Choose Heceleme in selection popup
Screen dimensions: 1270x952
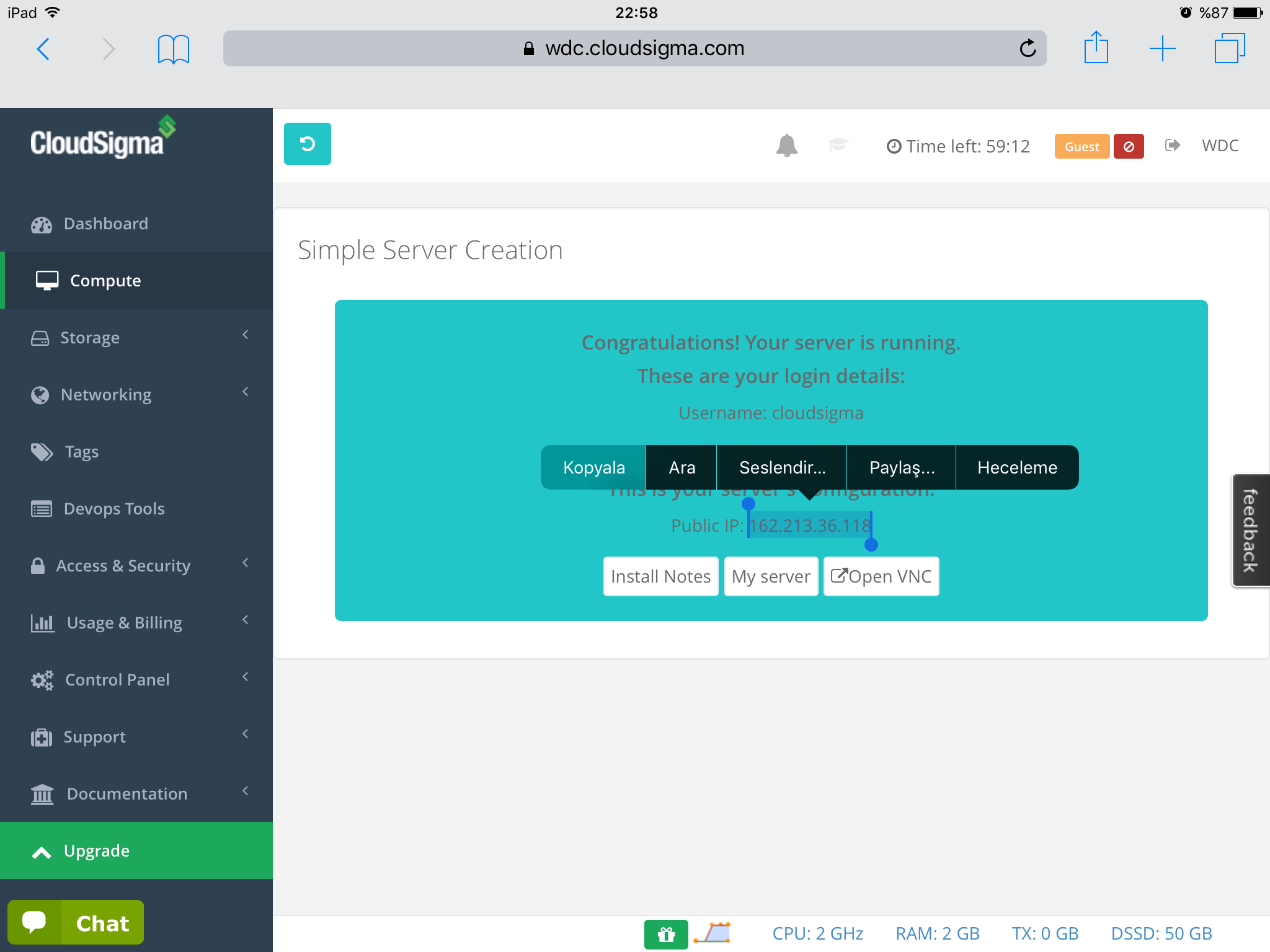pos(1018,467)
